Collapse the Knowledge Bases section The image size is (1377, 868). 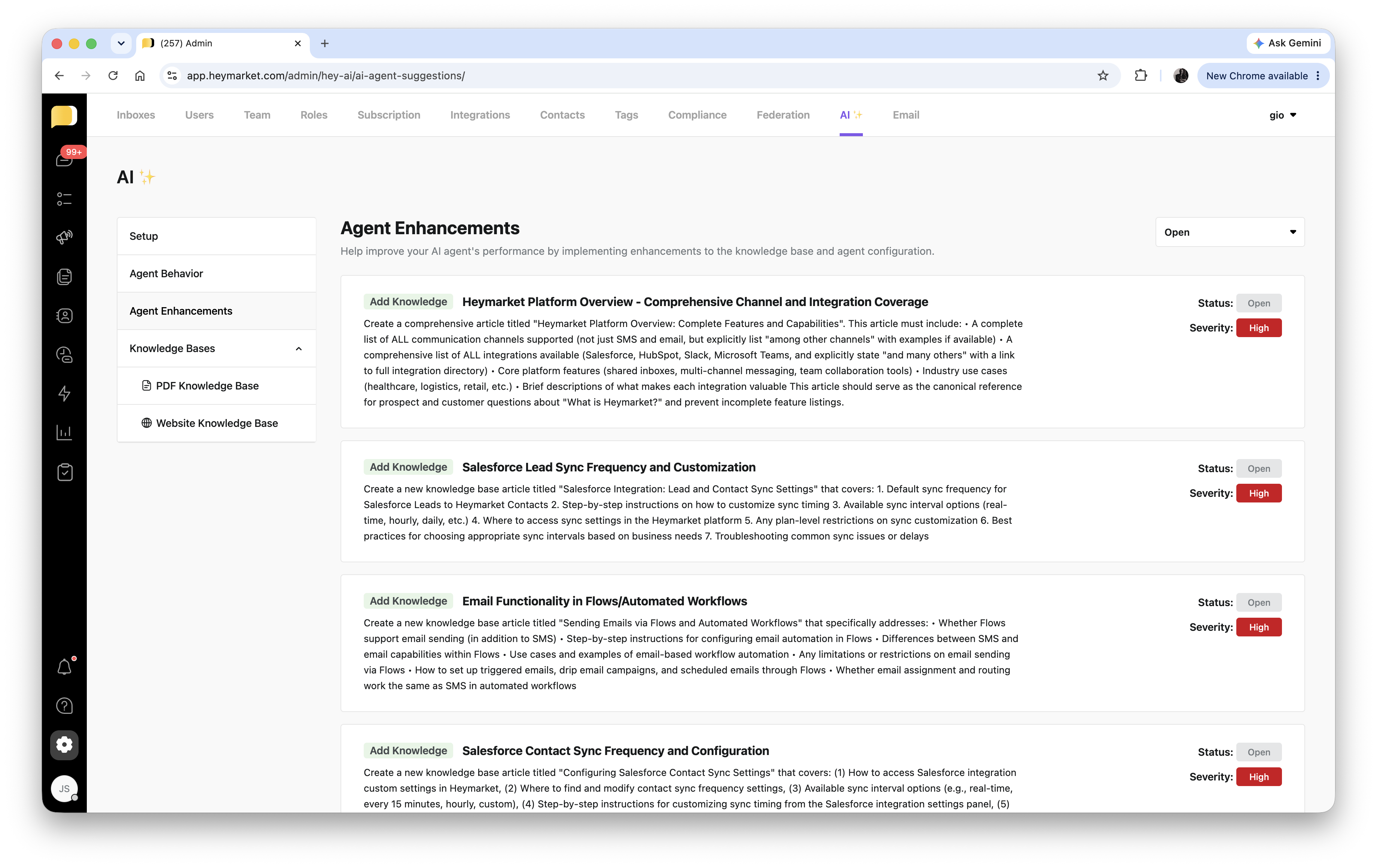coord(299,348)
